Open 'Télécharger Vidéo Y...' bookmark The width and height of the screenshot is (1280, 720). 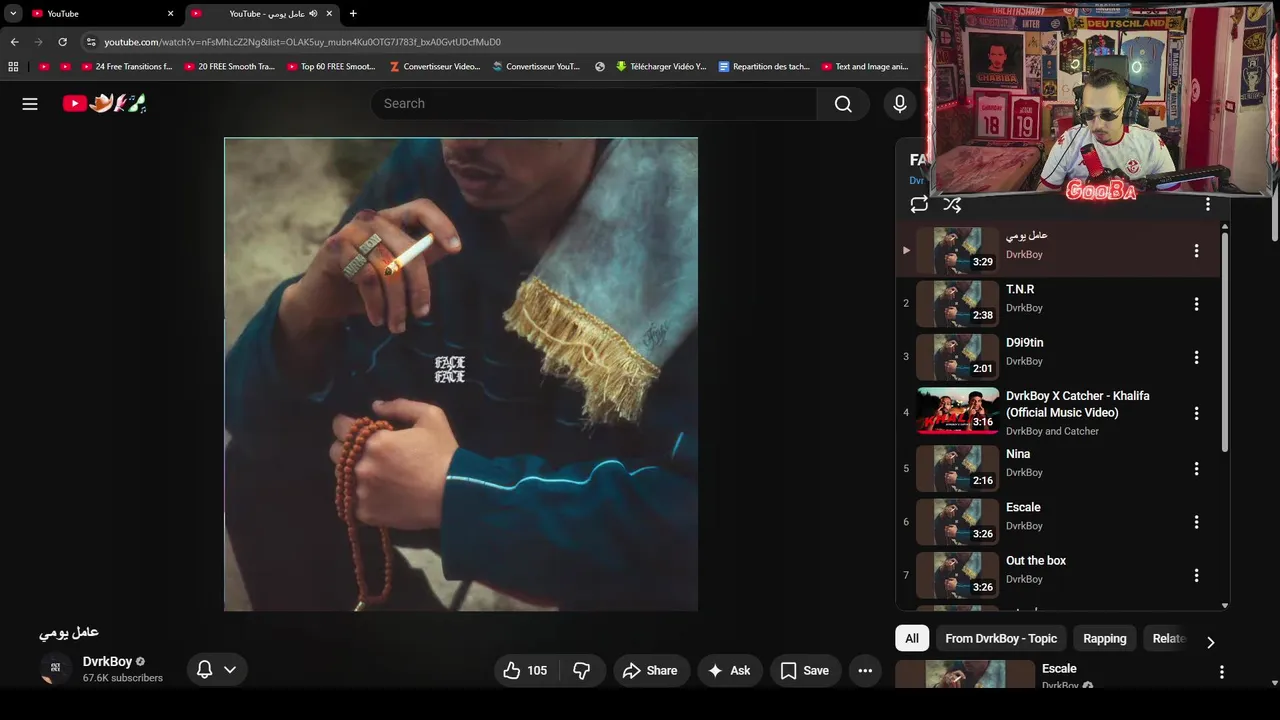click(660, 67)
